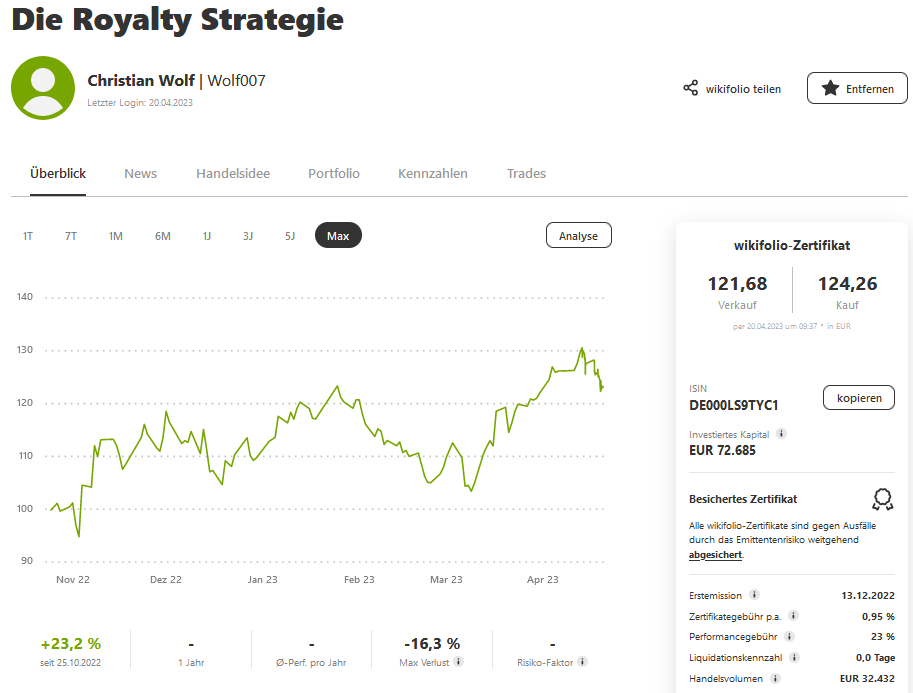Click the star icon on Entfernen button
913x693 pixels.
pos(830,88)
